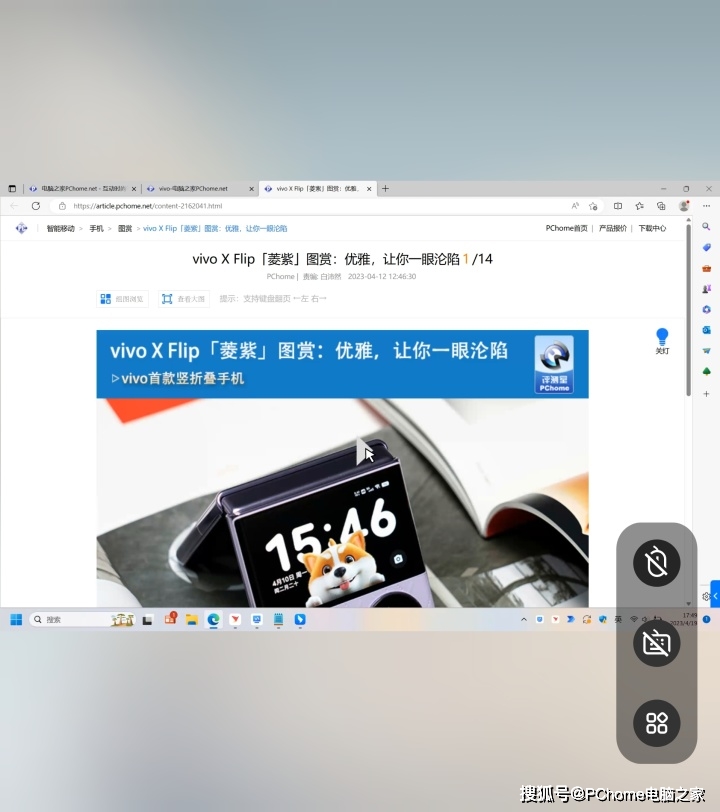Open the Collections icon
This screenshot has width=720, height=812.
tap(661, 206)
